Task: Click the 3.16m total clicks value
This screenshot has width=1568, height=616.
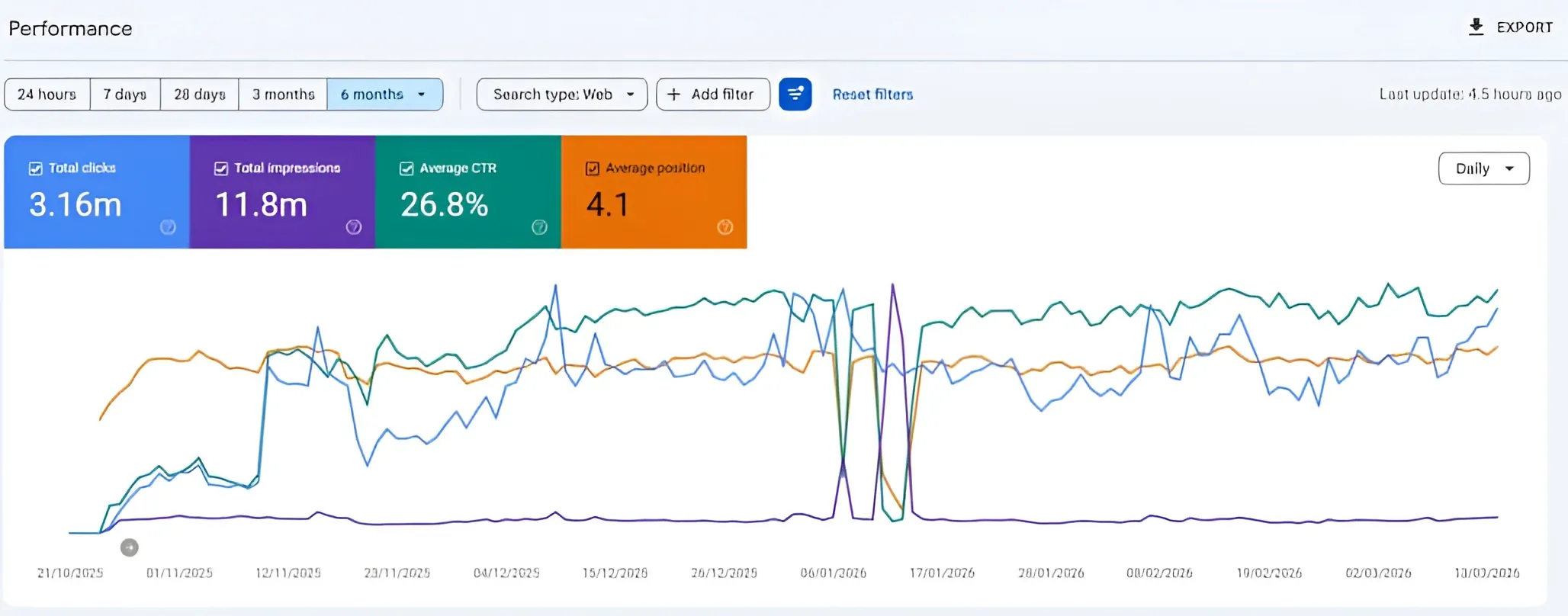Action: coord(76,204)
